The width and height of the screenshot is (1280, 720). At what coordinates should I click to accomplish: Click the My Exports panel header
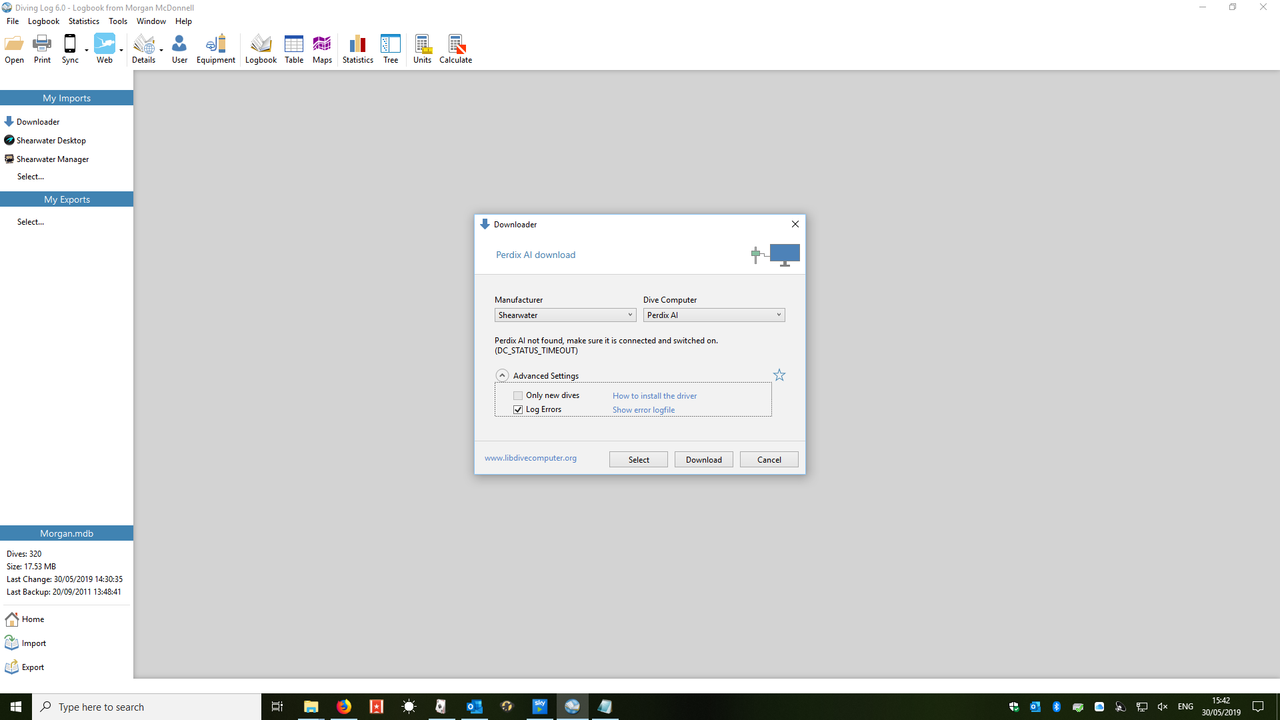66,199
